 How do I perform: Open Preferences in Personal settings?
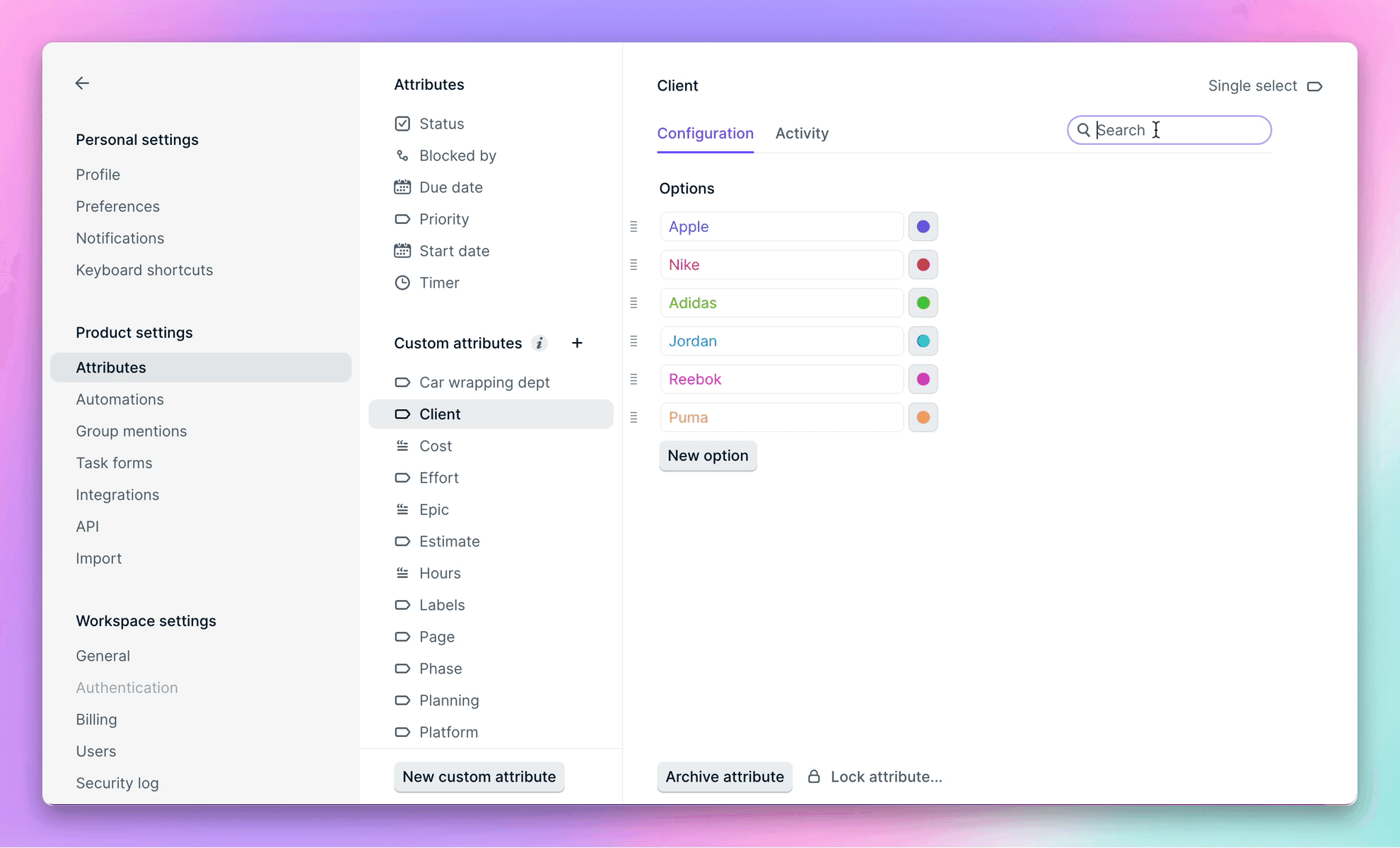click(118, 206)
